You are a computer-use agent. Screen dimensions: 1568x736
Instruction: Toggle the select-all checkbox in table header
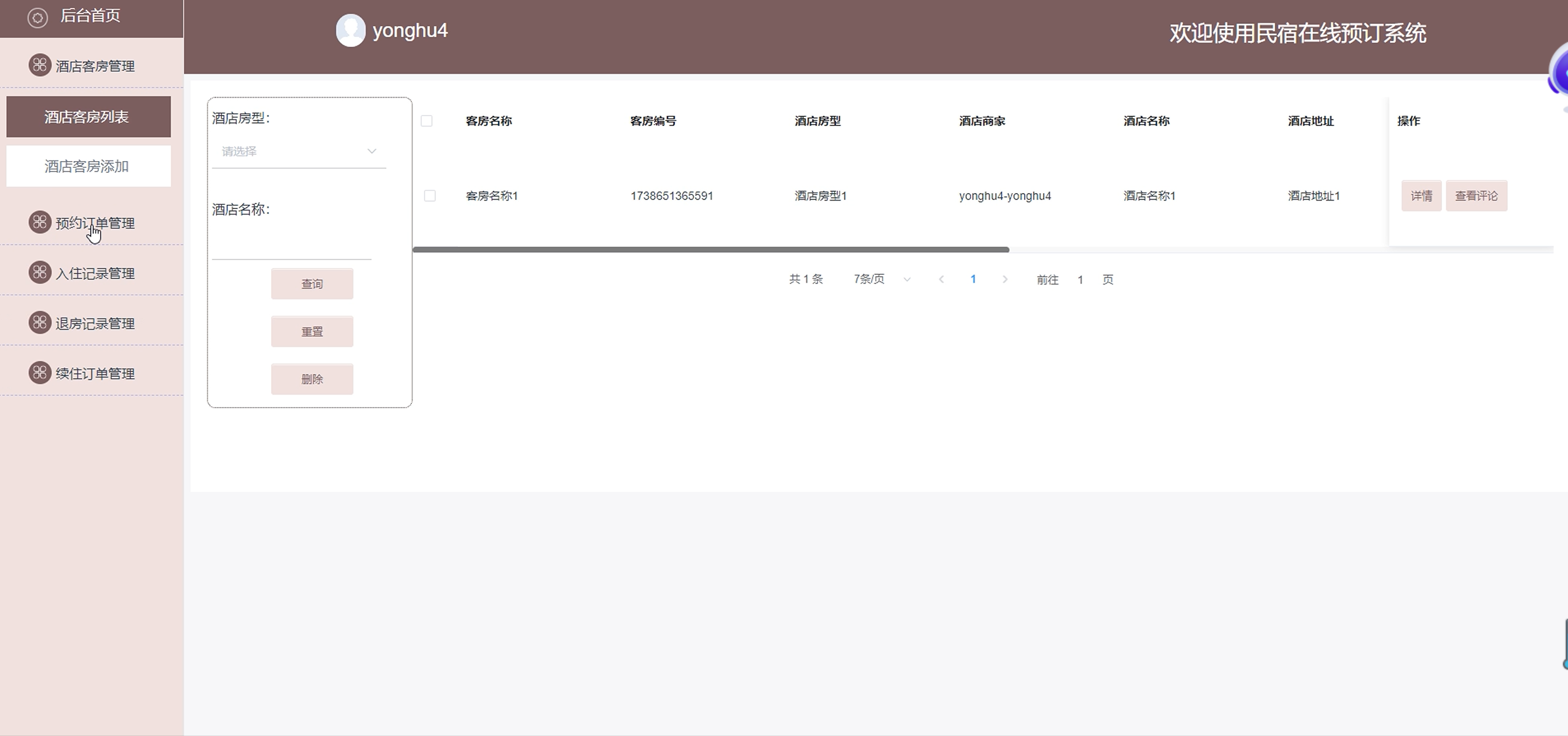click(x=427, y=121)
